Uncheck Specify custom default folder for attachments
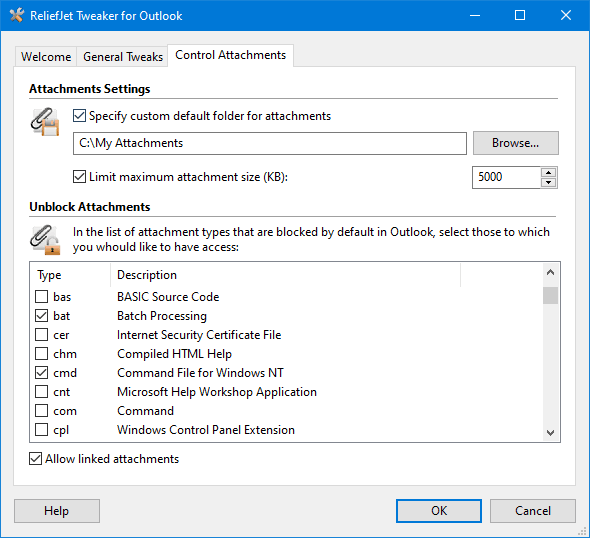The height and width of the screenshot is (538, 590). [79, 116]
